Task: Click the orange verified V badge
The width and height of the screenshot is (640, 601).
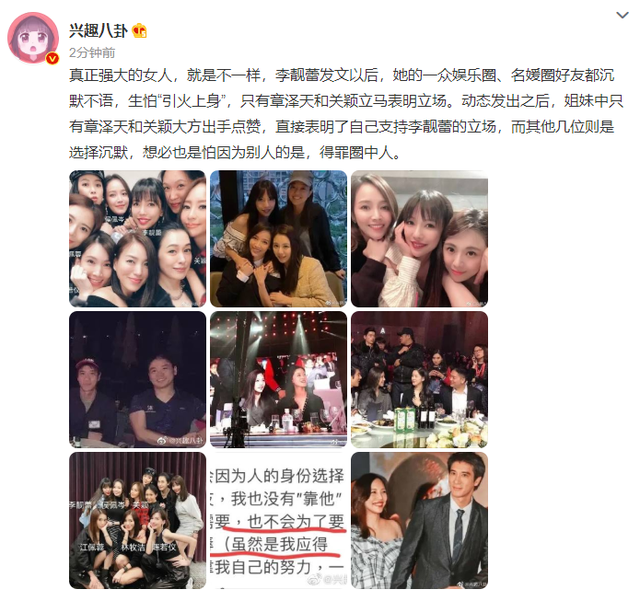Action: (x=52, y=58)
